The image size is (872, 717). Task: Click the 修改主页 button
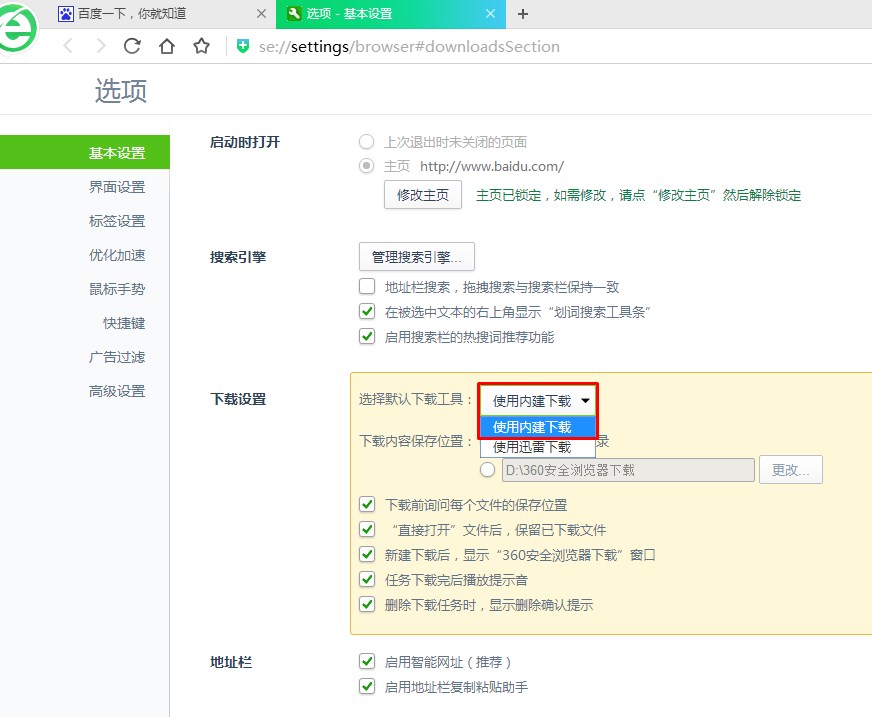(423, 195)
